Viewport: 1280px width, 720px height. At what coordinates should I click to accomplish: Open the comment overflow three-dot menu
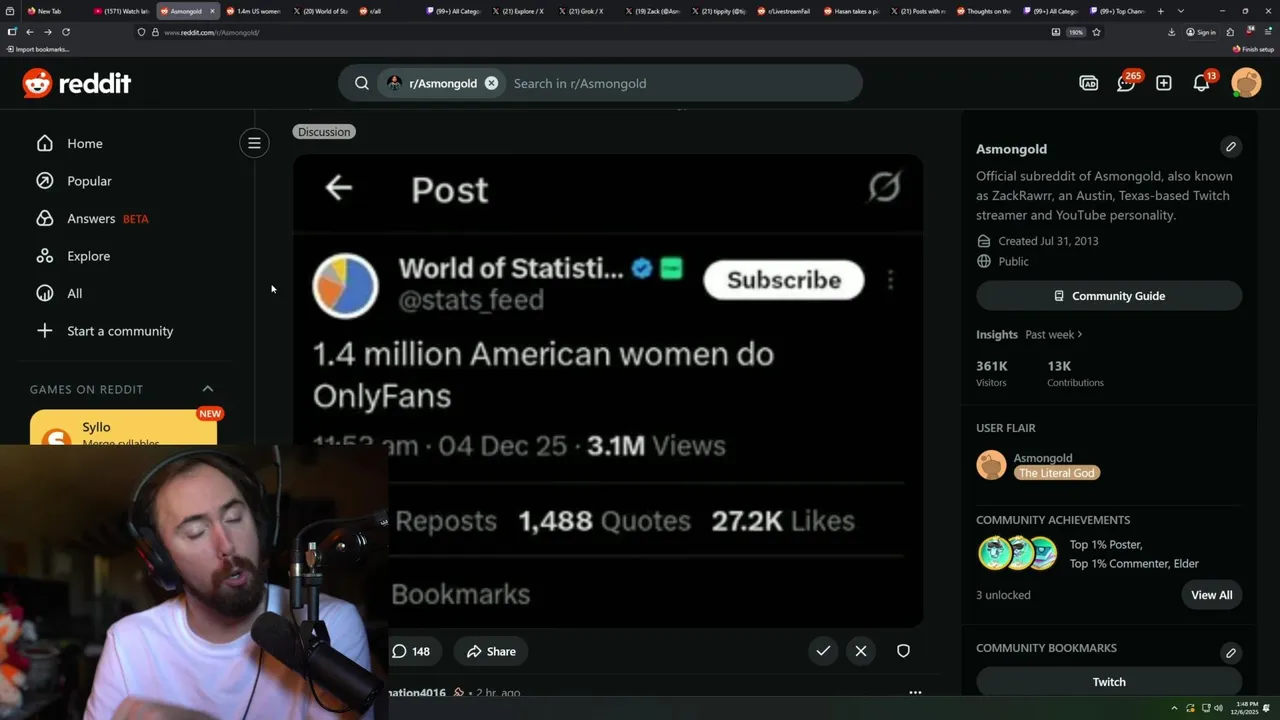pos(915,692)
